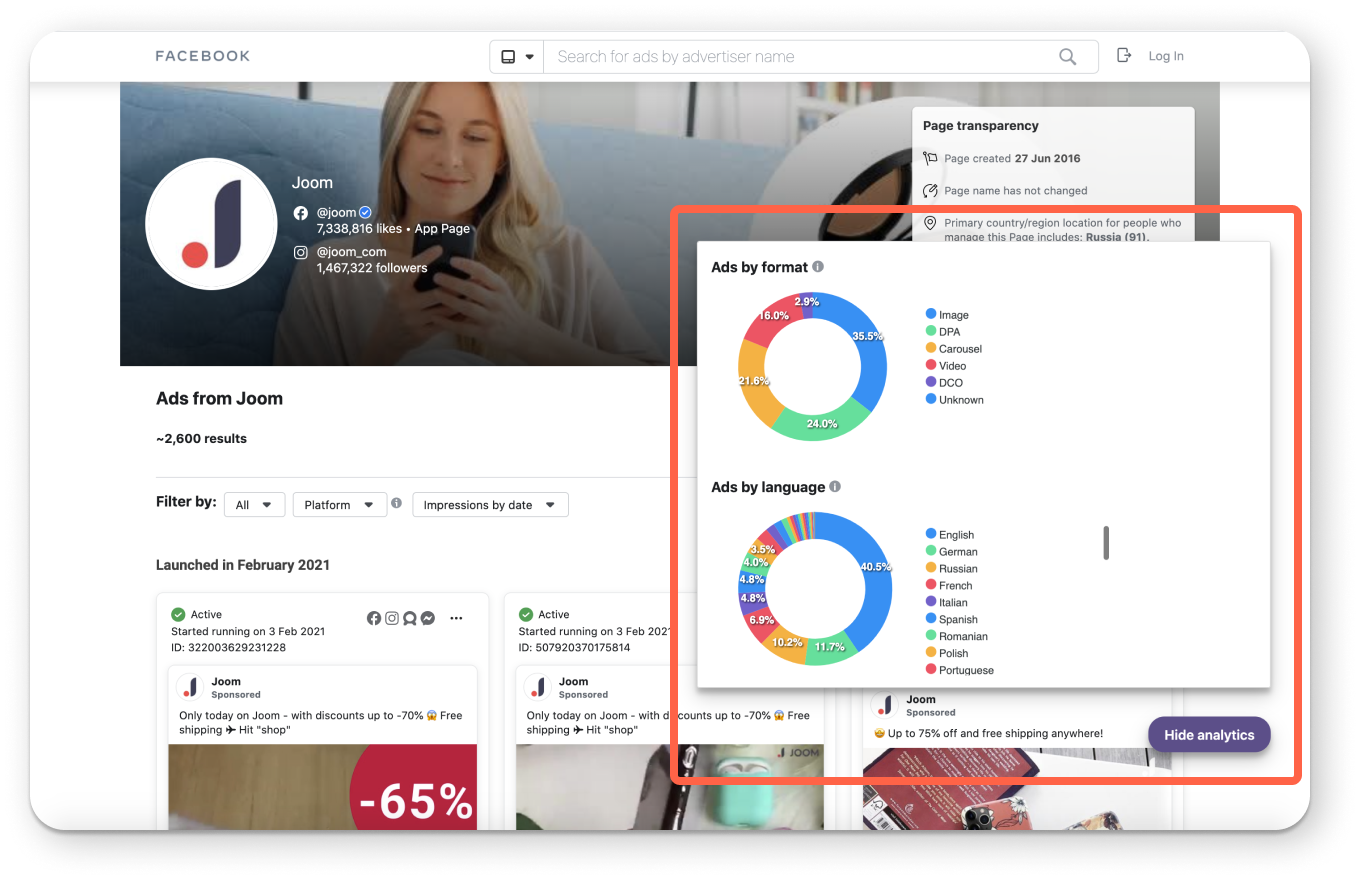Click Joom name in first sponsored post
This screenshot has width=1360, height=880.
pos(226,682)
